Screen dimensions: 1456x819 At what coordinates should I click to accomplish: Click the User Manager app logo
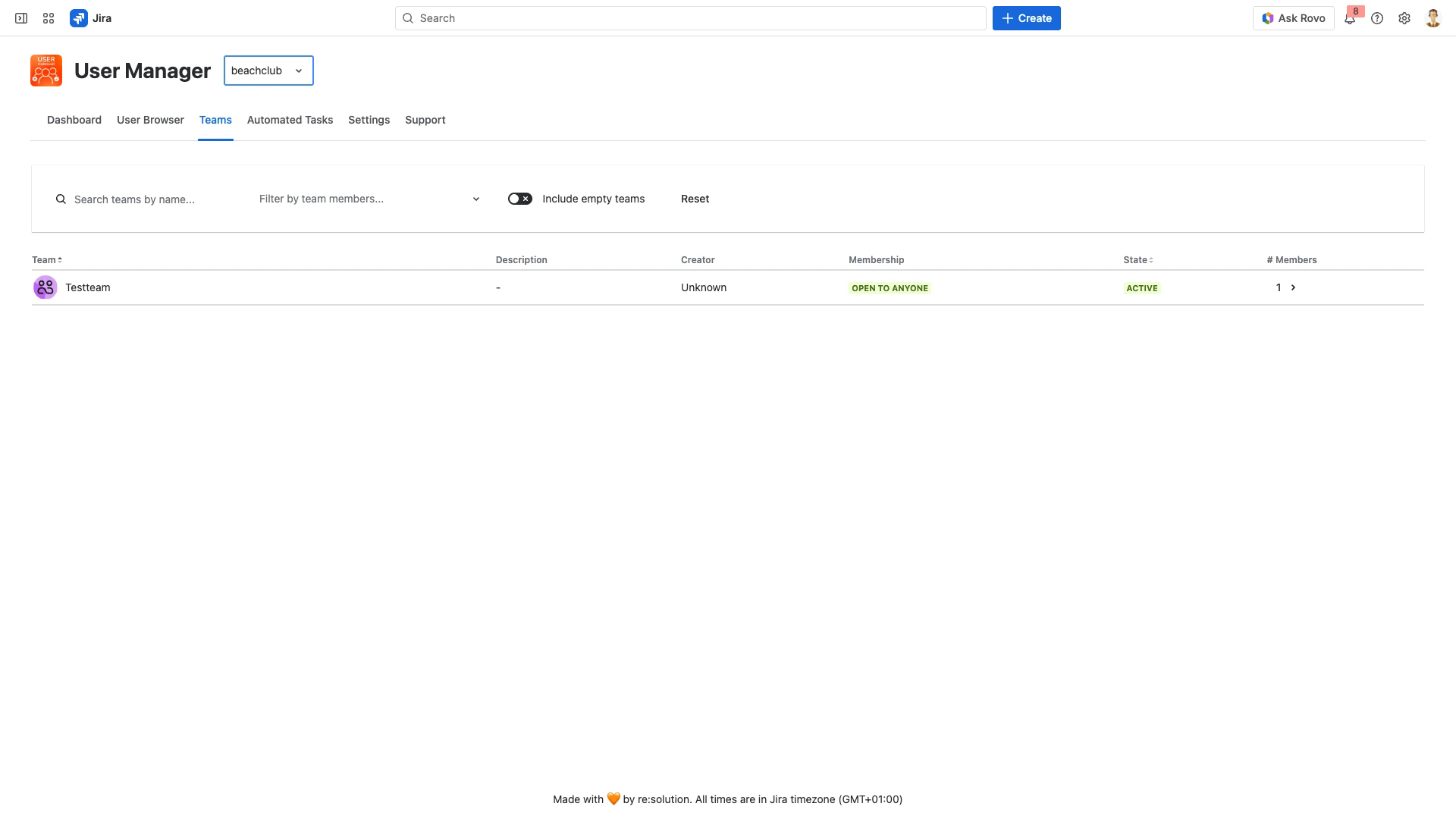pos(45,70)
